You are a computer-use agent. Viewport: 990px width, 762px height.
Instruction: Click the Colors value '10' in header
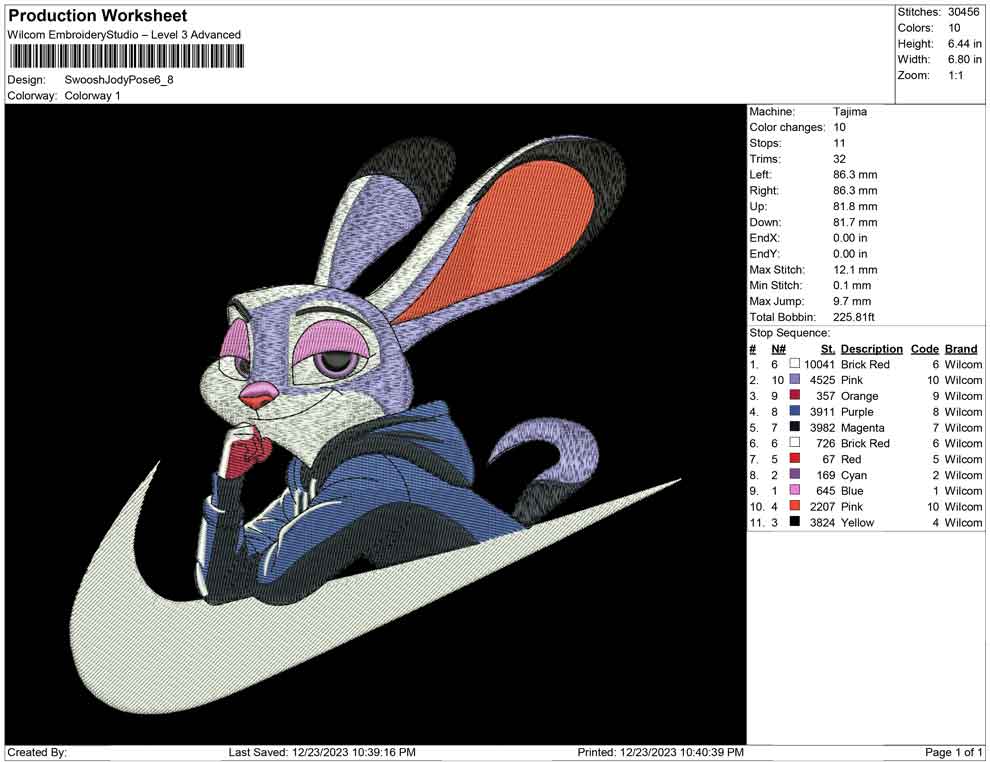[x=954, y=28]
